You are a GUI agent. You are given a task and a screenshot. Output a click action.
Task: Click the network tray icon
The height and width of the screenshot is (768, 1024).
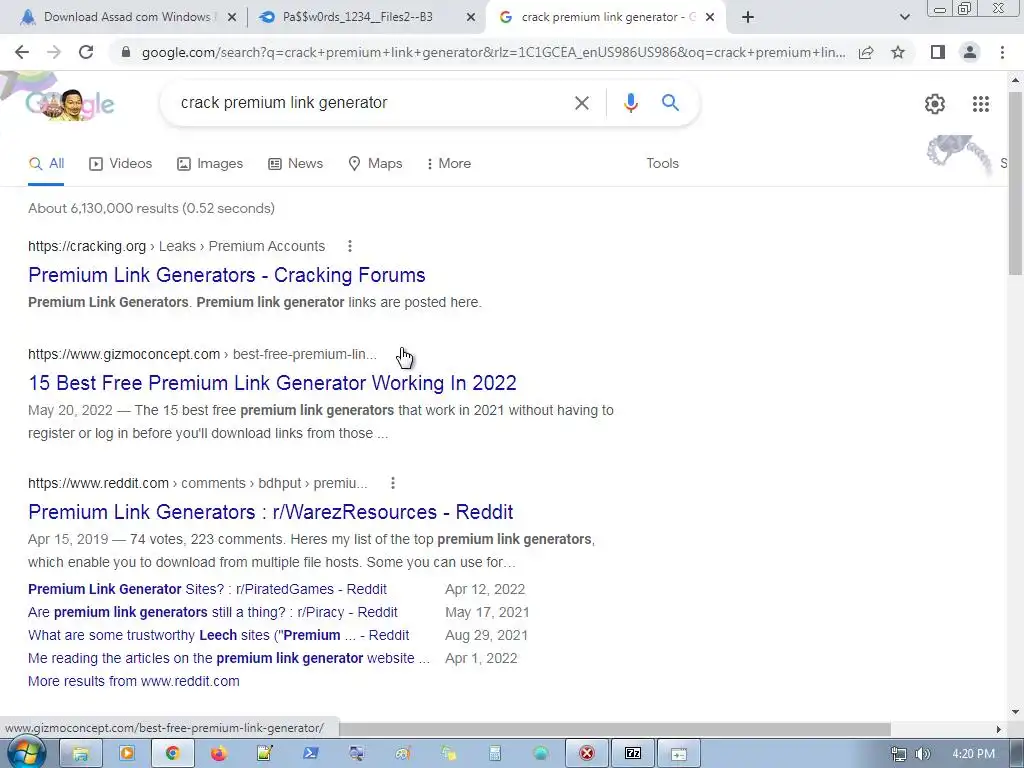click(x=899, y=754)
